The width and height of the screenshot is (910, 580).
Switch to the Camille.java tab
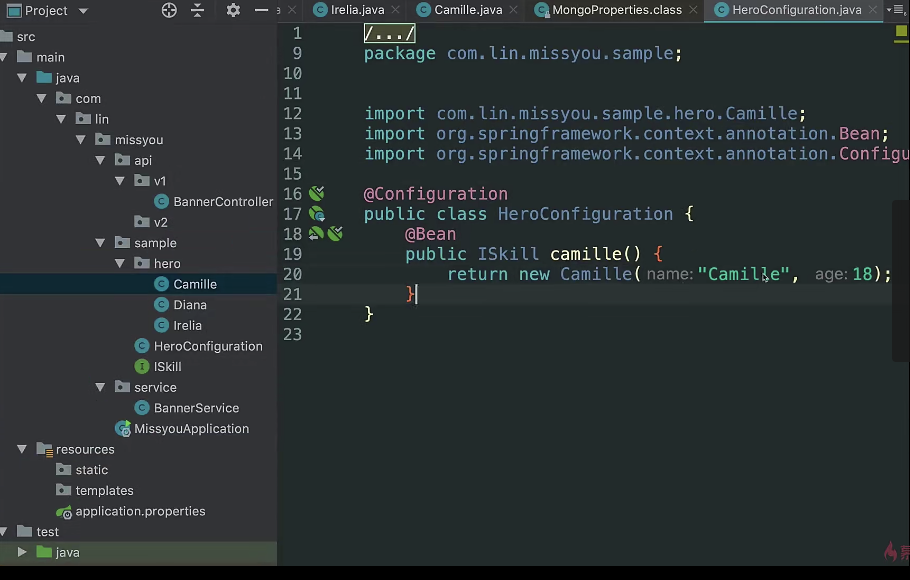coord(468,10)
